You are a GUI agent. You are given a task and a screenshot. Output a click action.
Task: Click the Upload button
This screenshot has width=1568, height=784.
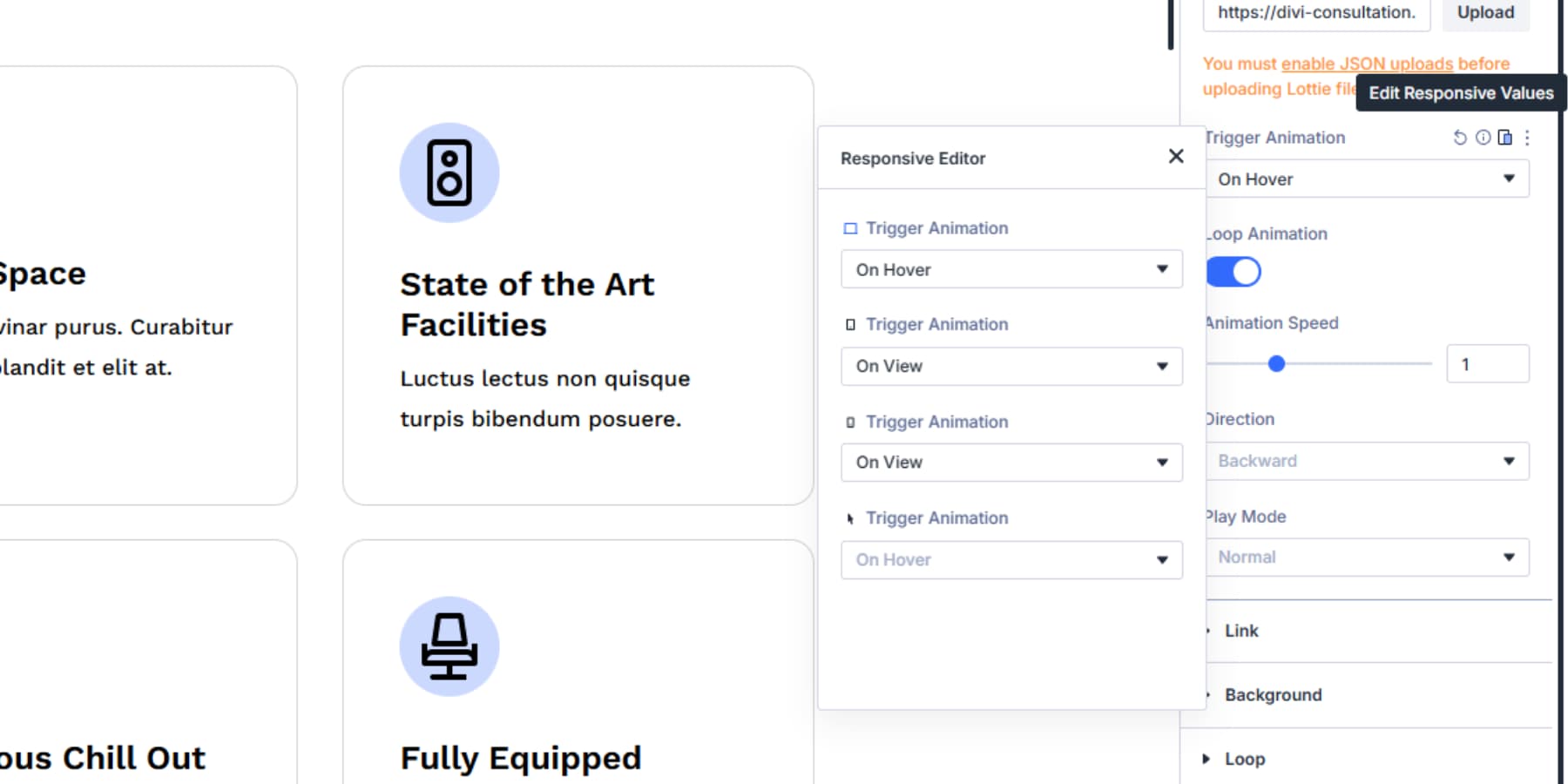[1485, 13]
